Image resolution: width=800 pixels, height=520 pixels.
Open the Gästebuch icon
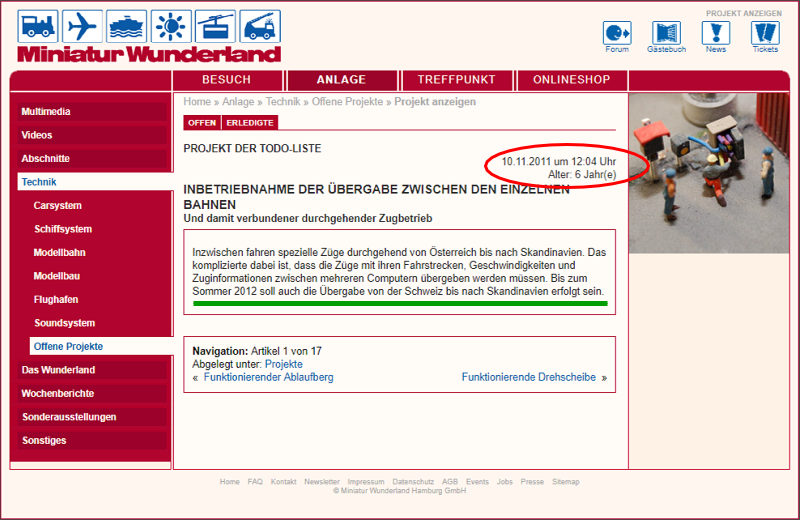coord(666,37)
